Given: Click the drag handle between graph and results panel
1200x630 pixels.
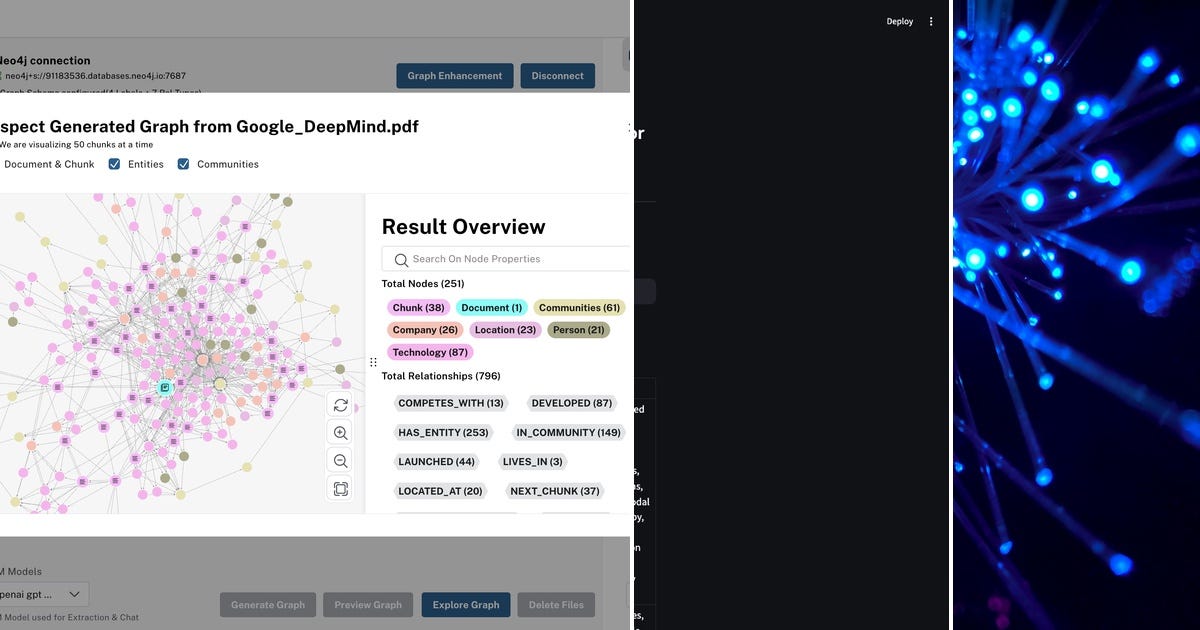Looking at the screenshot, I should click(x=373, y=362).
